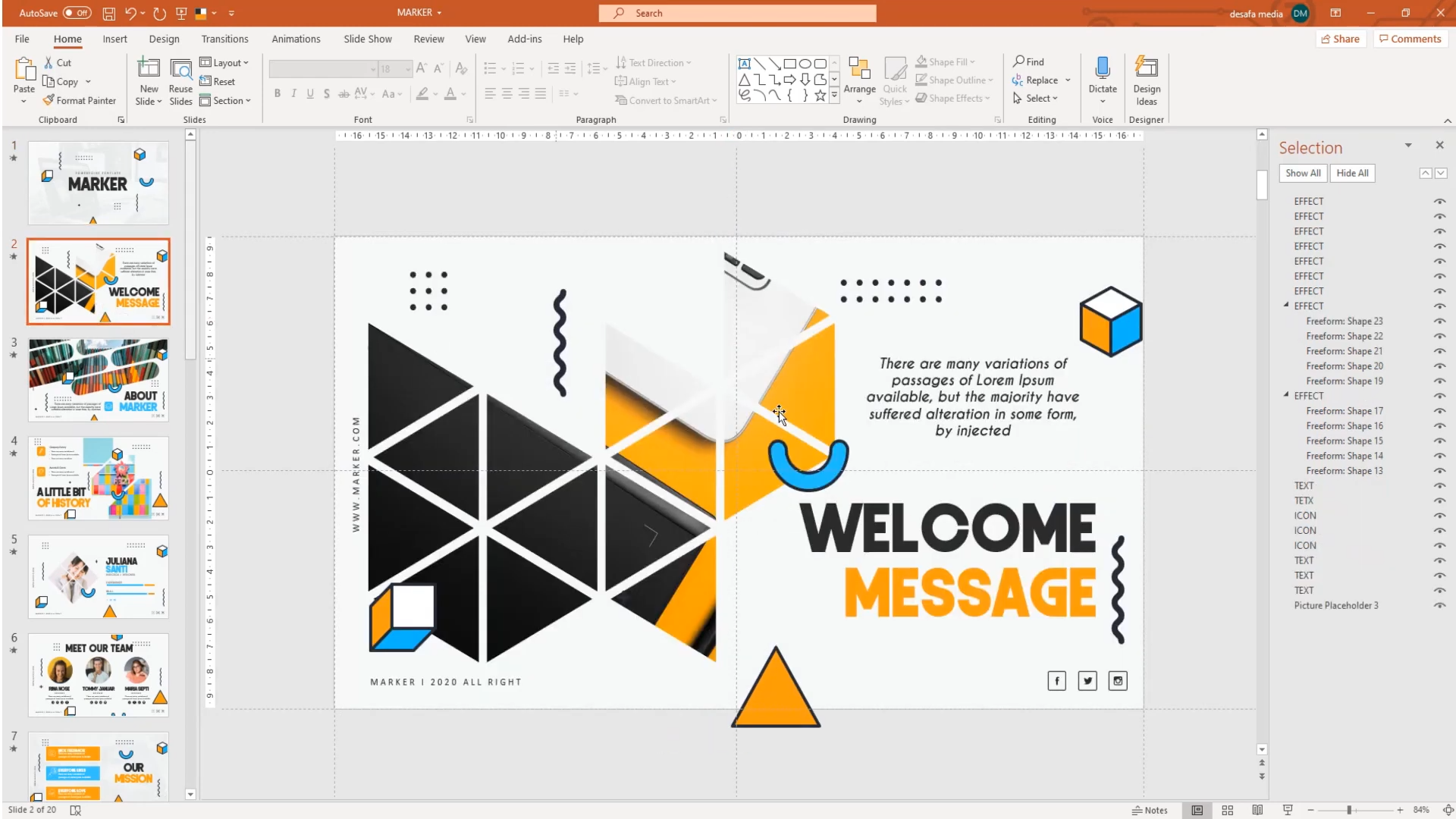Click the Share button
Screen dimensions: 1456x819
click(x=1340, y=39)
